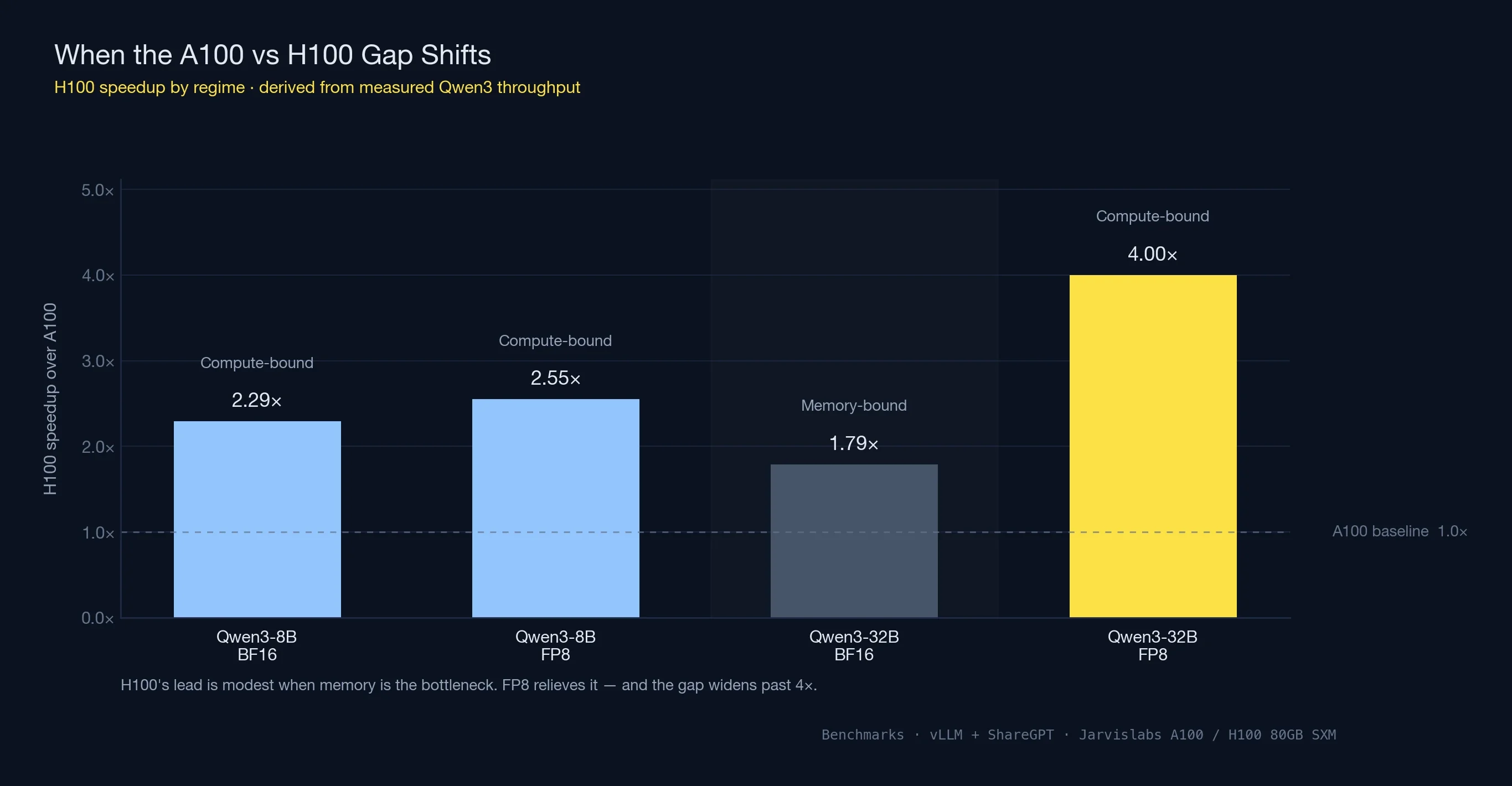Click the 2.29× value label
1512x786 pixels.
coord(256,400)
